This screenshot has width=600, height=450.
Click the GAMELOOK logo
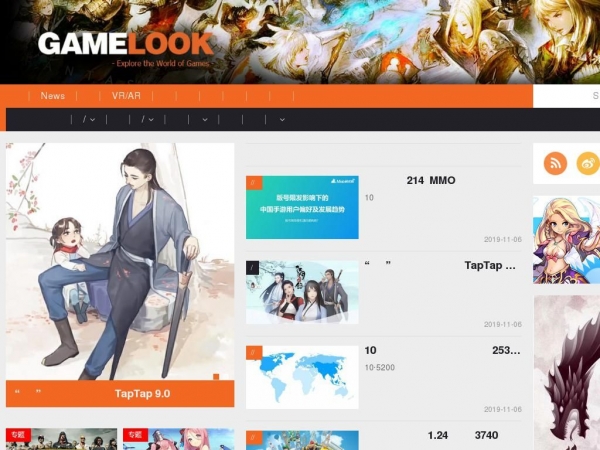tap(125, 44)
